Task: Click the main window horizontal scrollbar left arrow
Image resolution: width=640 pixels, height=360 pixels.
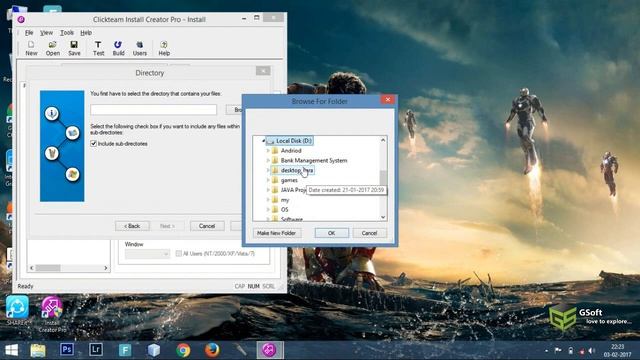Action: (32, 268)
